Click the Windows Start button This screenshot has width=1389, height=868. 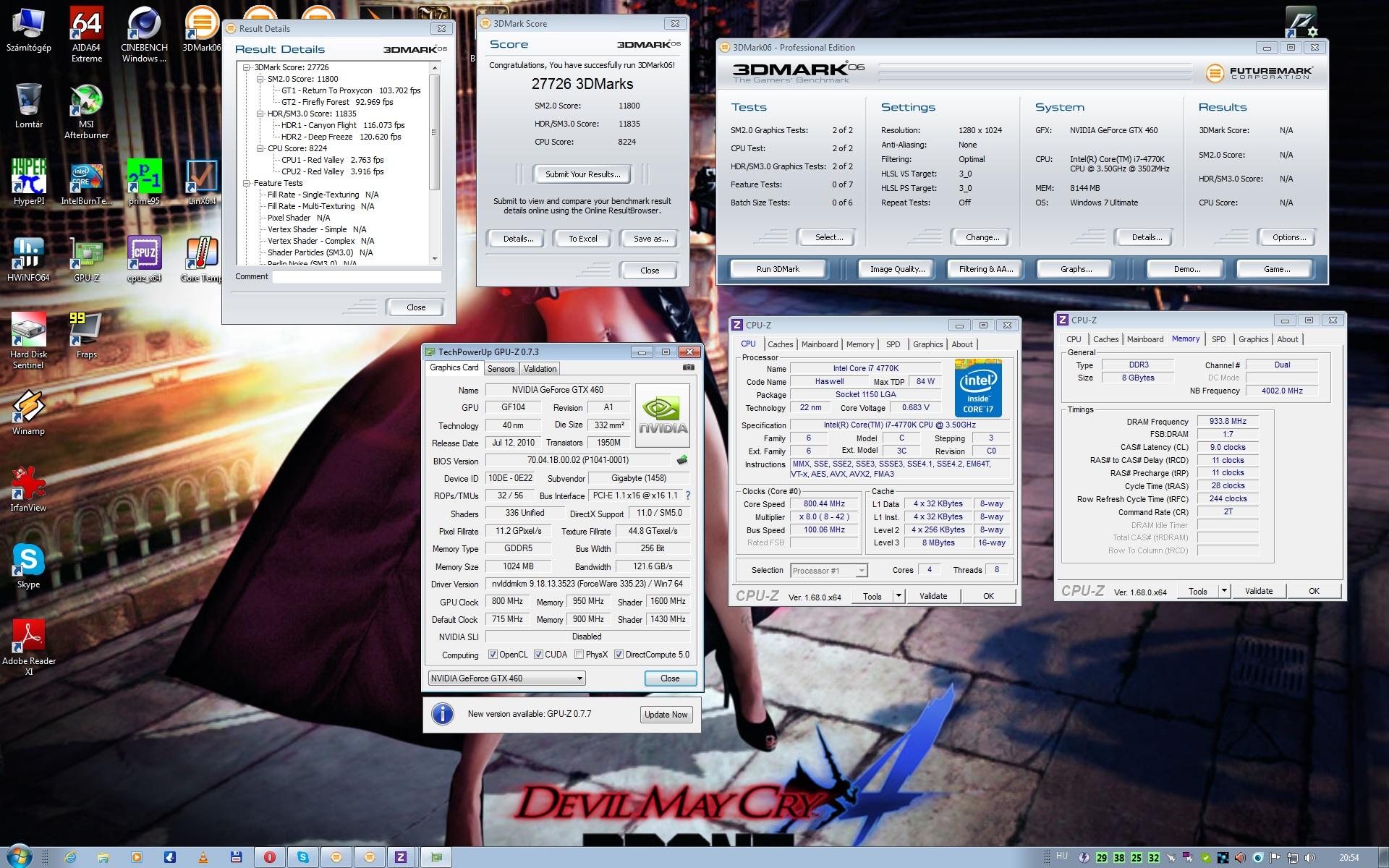(x=18, y=856)
